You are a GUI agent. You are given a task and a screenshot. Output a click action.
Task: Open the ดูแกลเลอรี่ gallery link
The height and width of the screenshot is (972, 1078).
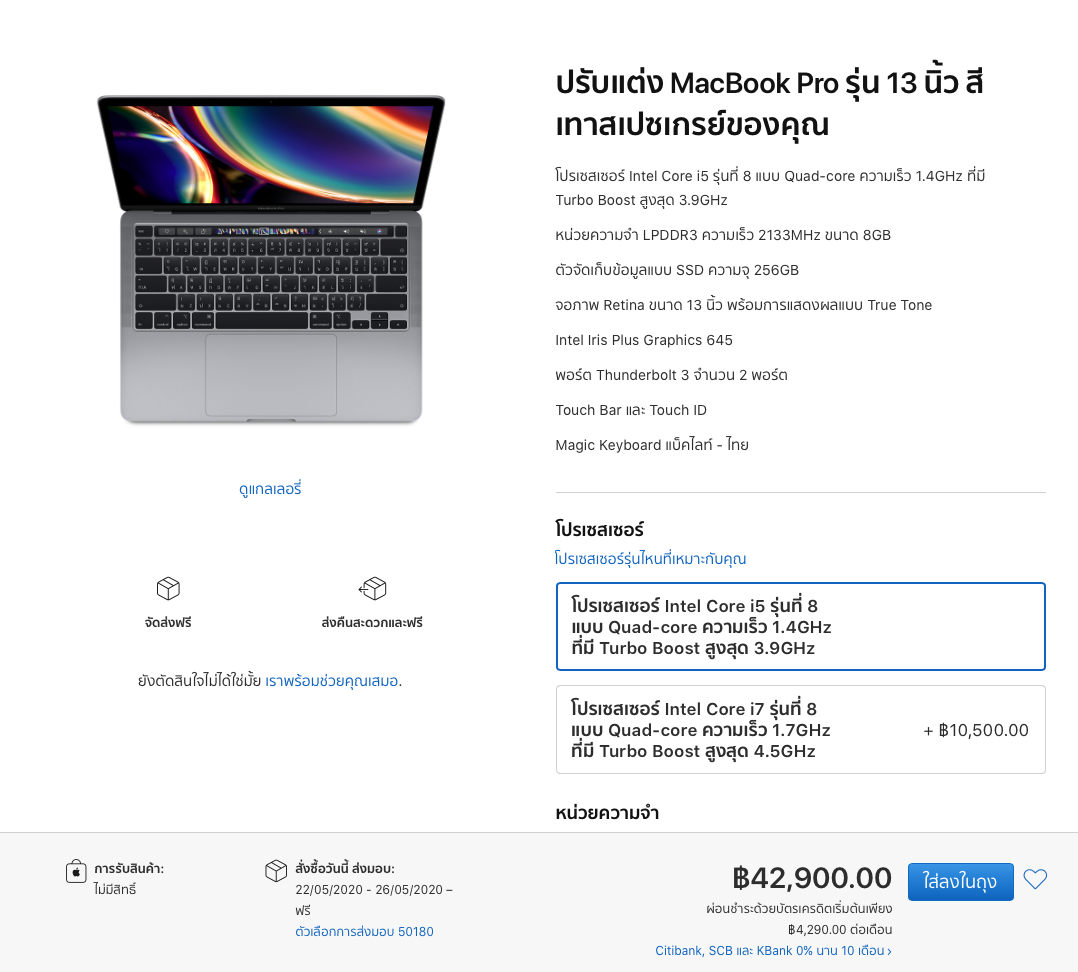pos(270,489)
